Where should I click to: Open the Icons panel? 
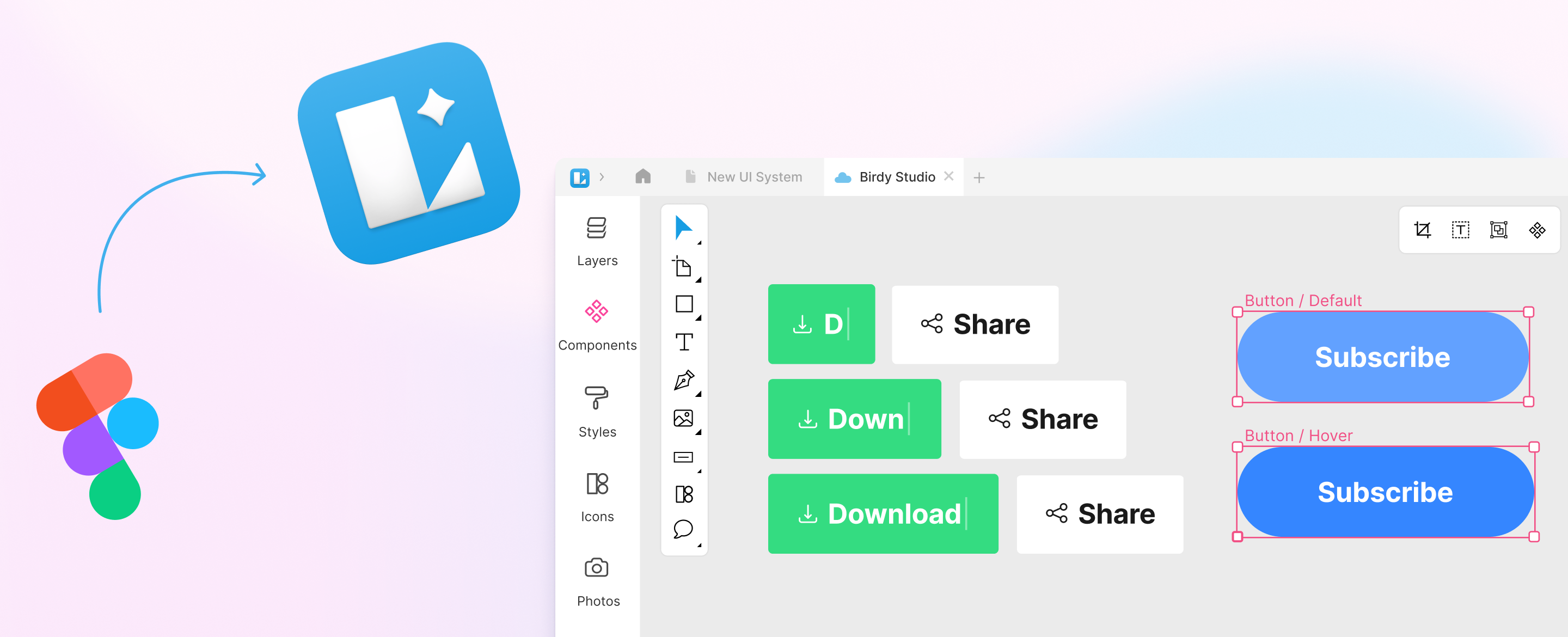click(x=597, y=497)
